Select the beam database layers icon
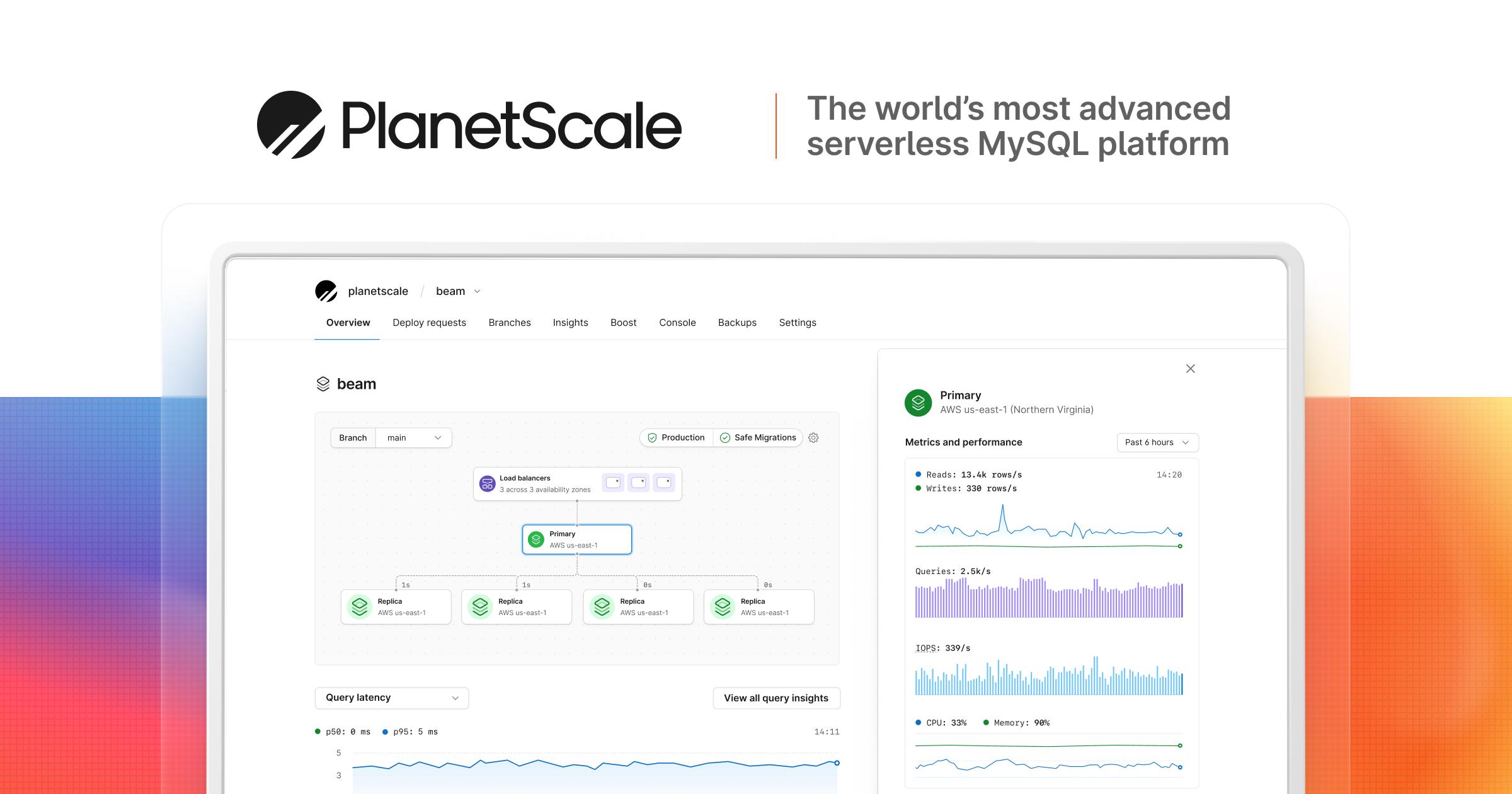This screenshot has height=794, width=1512. click(323, 383)
